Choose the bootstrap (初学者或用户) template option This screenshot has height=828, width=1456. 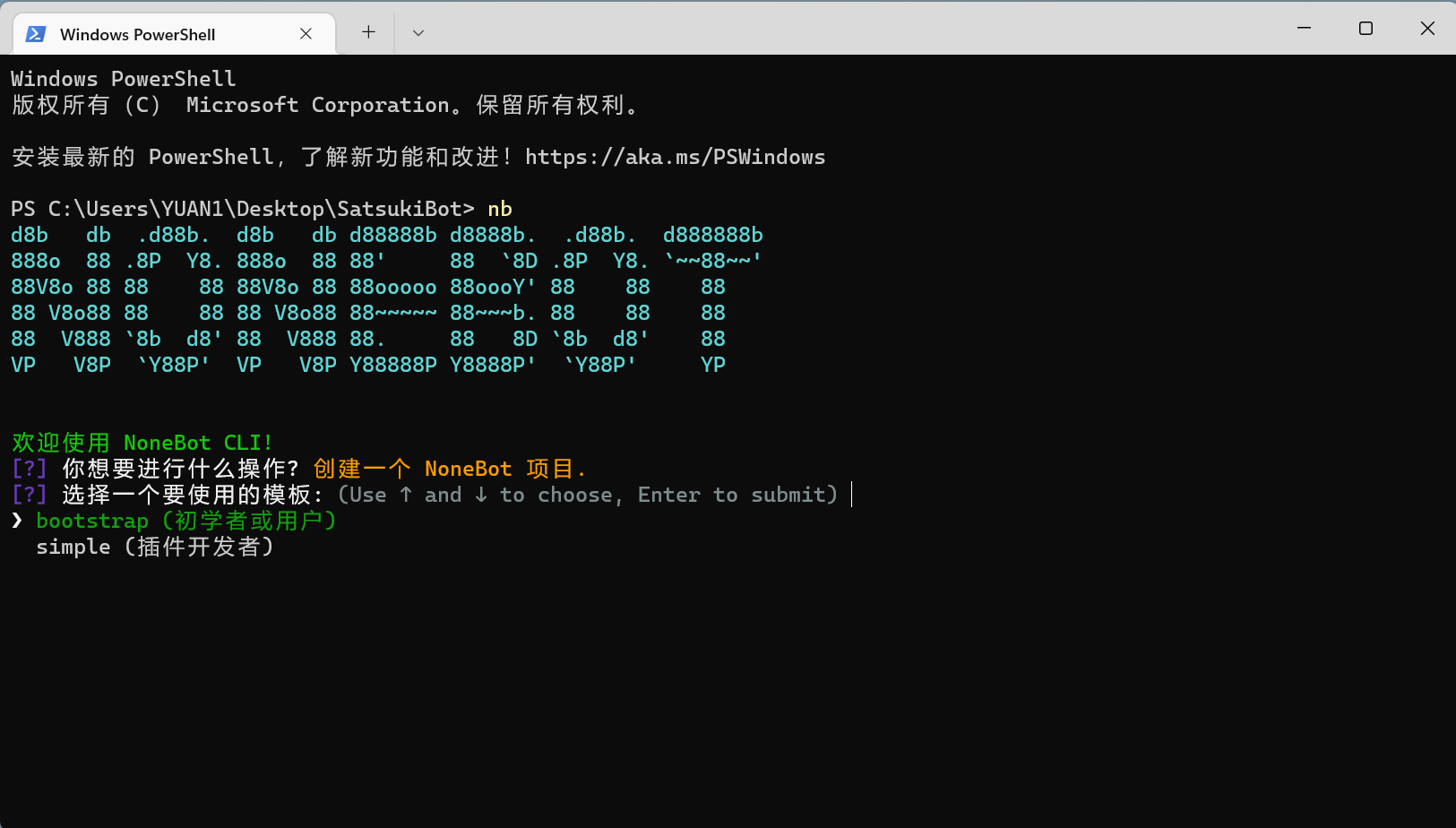coord(186,521)
